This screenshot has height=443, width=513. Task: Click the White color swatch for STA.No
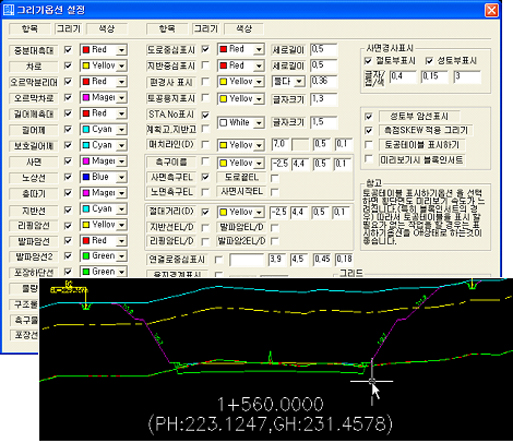(223, 123)
